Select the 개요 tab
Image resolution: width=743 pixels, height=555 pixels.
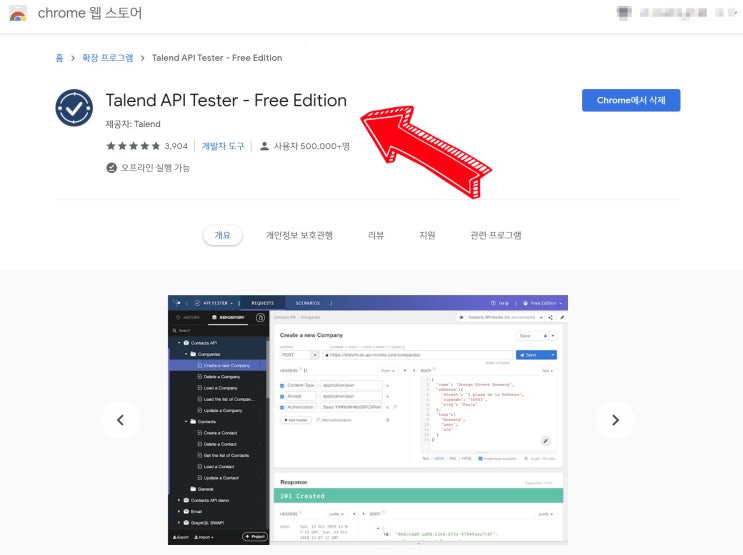click(x=222, y=235)
